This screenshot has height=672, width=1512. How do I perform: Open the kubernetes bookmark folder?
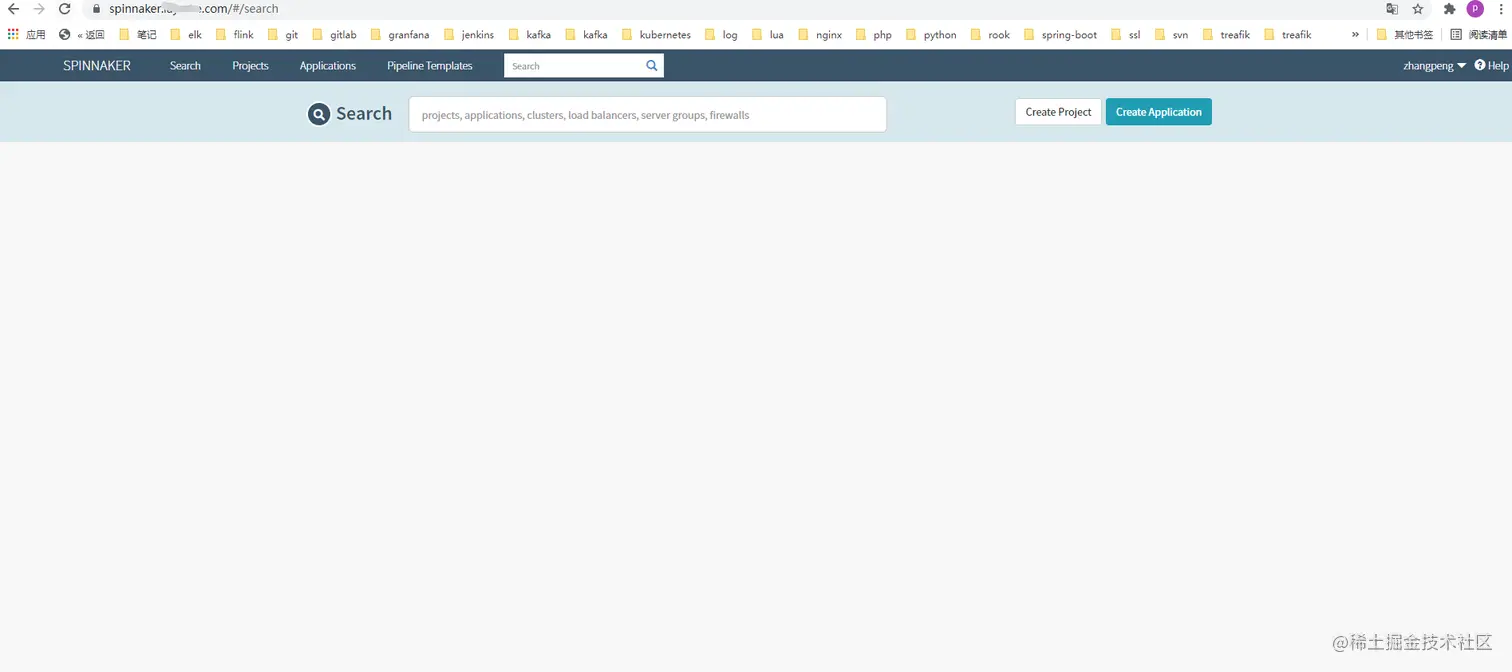656,34
